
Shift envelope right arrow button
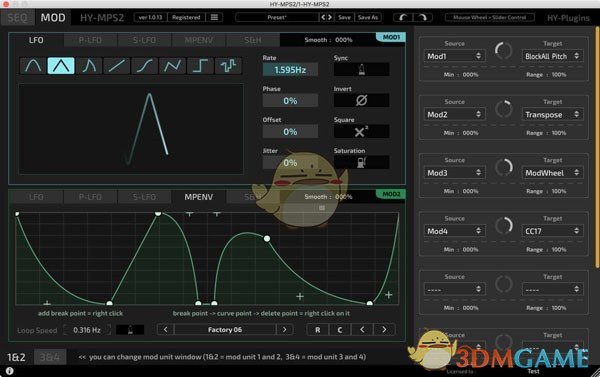(x=384, y=330)
